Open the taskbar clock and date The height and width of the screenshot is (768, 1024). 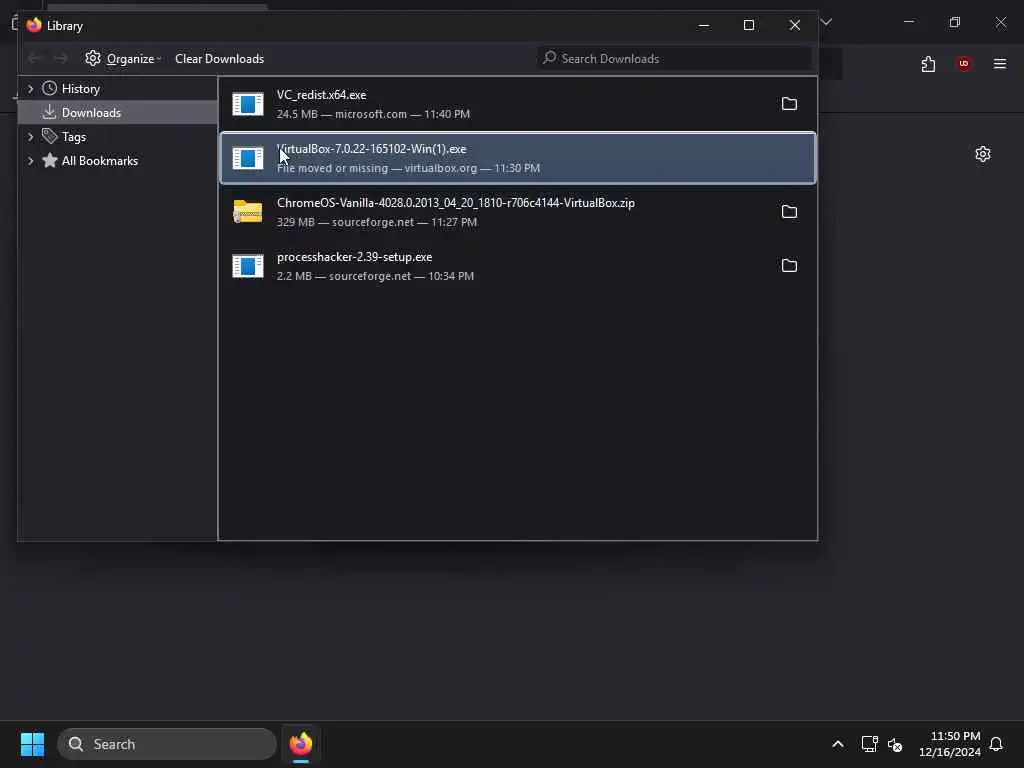coord(950,744)
